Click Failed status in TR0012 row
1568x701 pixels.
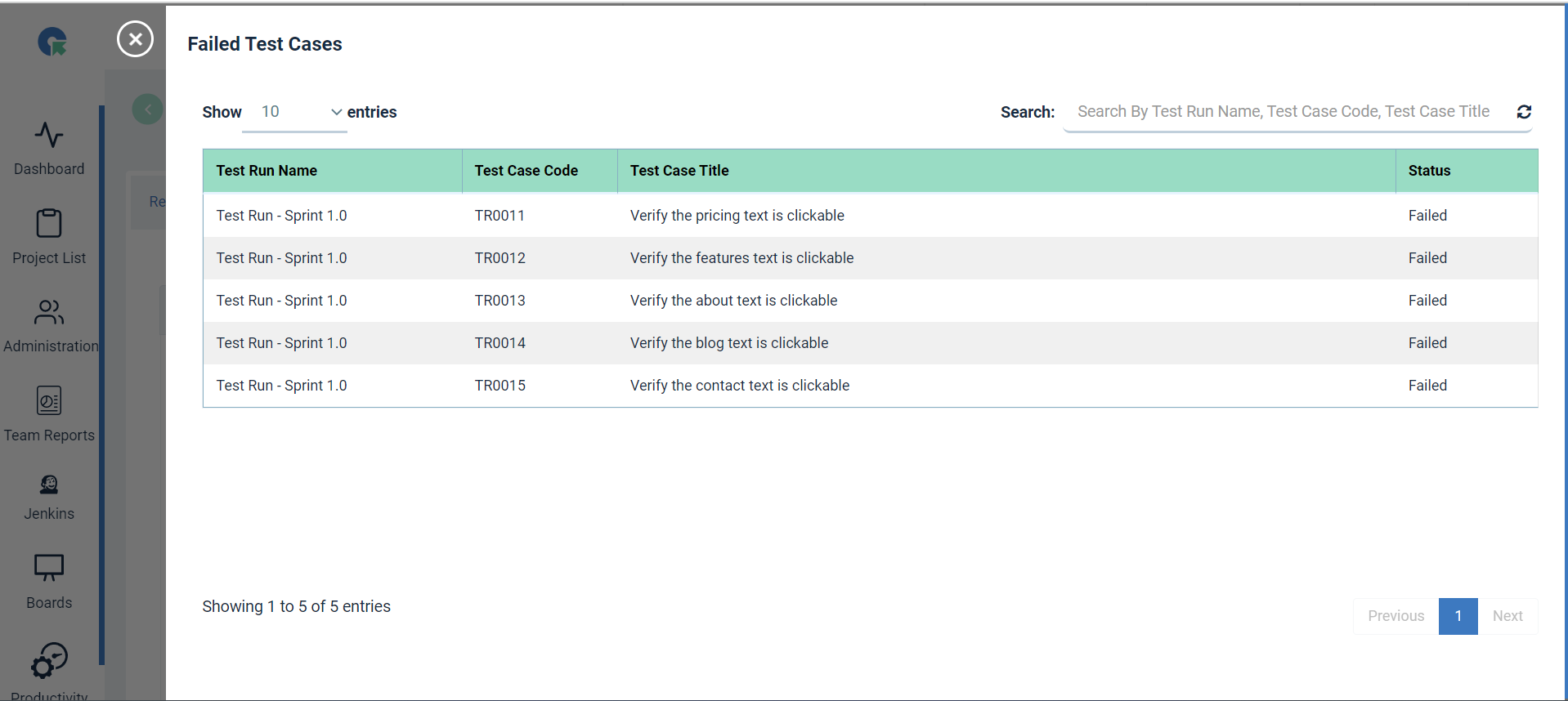[1427, 258]
